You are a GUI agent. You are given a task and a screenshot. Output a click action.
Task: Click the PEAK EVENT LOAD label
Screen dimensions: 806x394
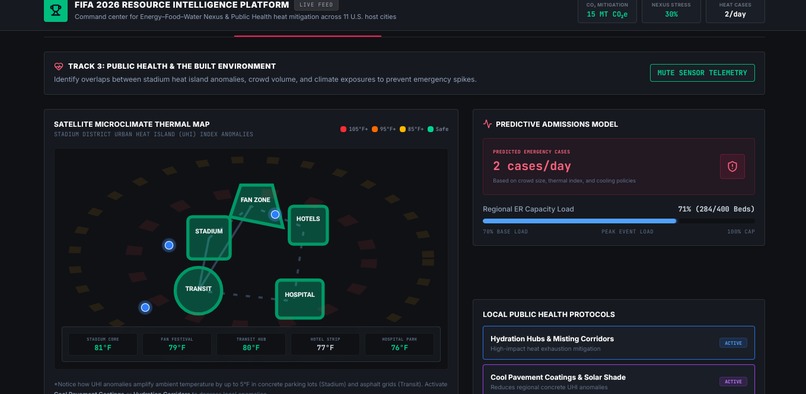click(627, 232)
